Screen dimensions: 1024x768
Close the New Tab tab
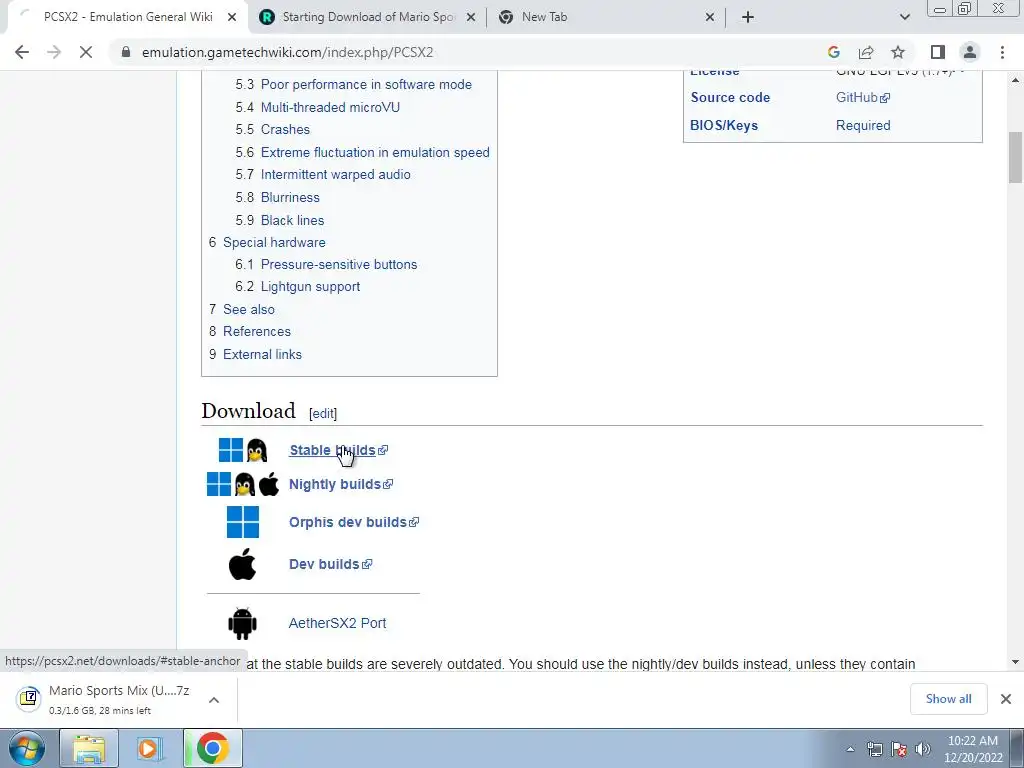(710, 17)
